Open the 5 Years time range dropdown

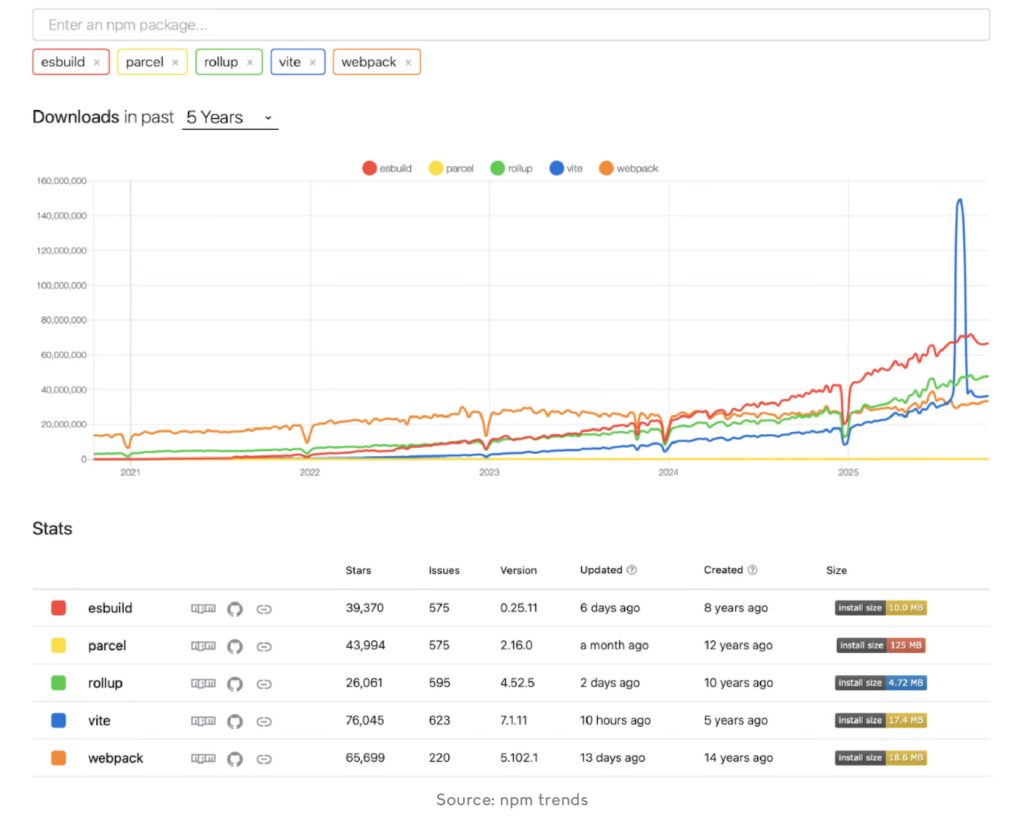pos(228,117)
